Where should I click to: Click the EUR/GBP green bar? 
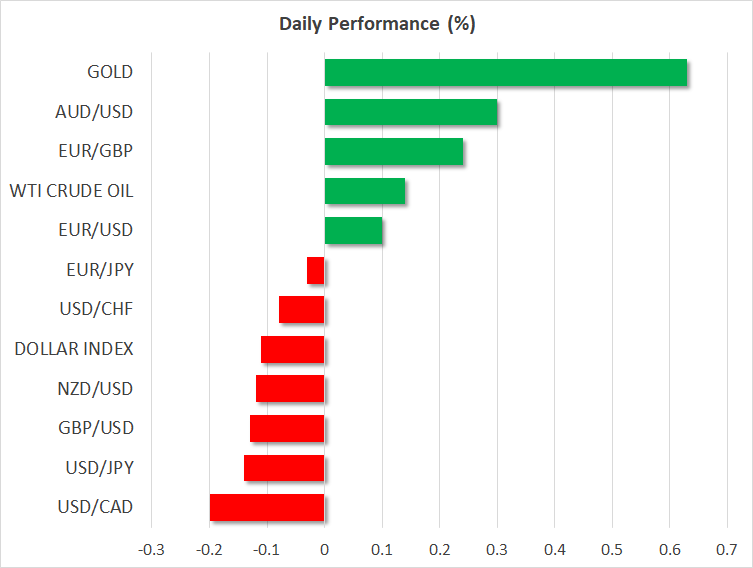[x=394, y=152]
